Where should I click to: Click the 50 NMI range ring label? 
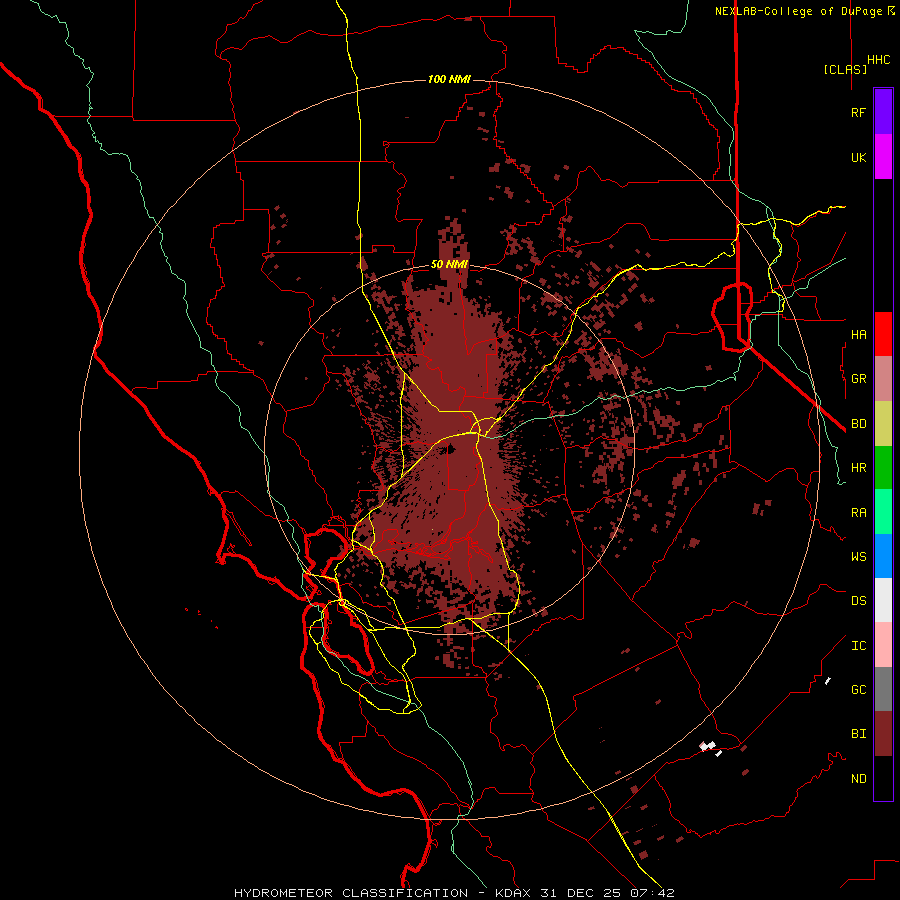[449, 265]
